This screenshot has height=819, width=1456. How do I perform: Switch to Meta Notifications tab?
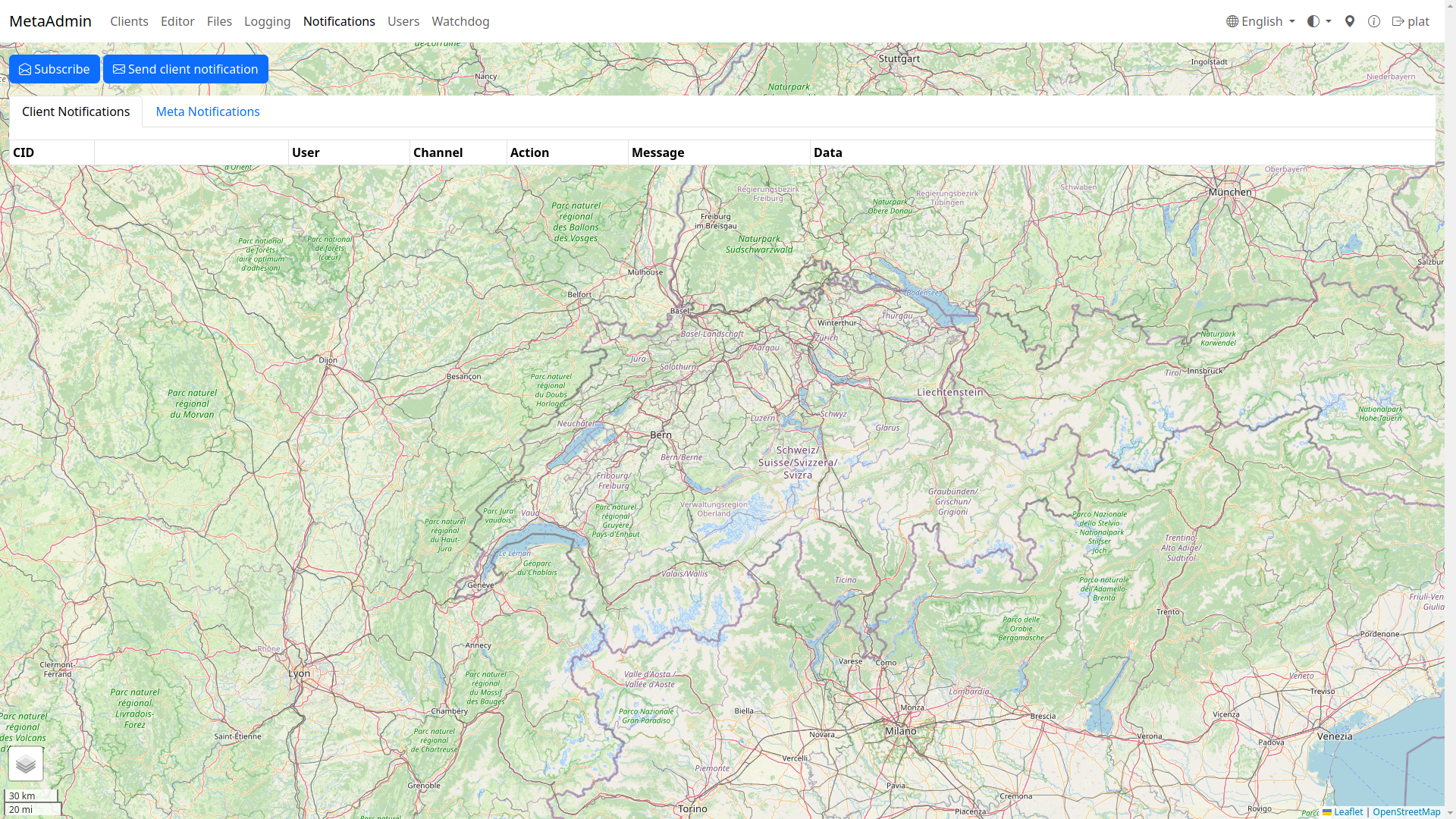tap(208, 111)
